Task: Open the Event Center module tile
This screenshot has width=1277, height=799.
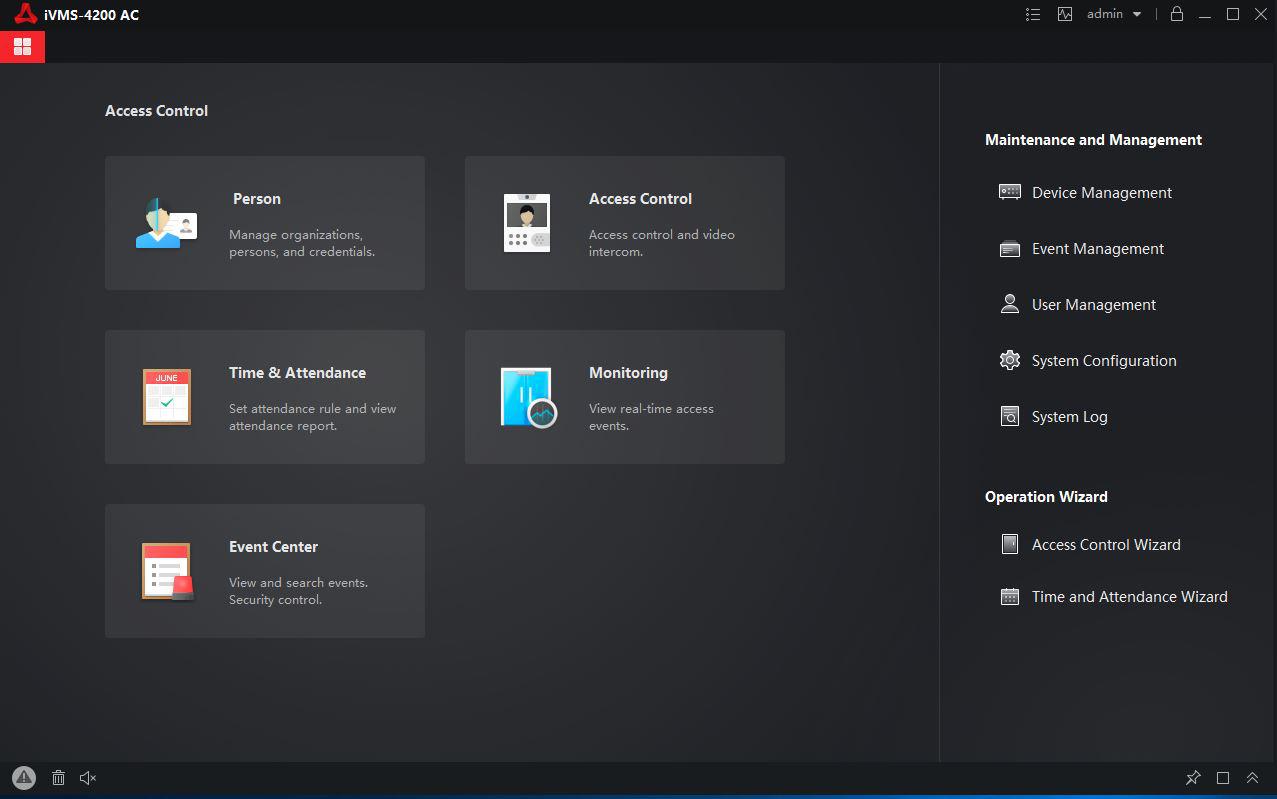Action: point(264,571)
